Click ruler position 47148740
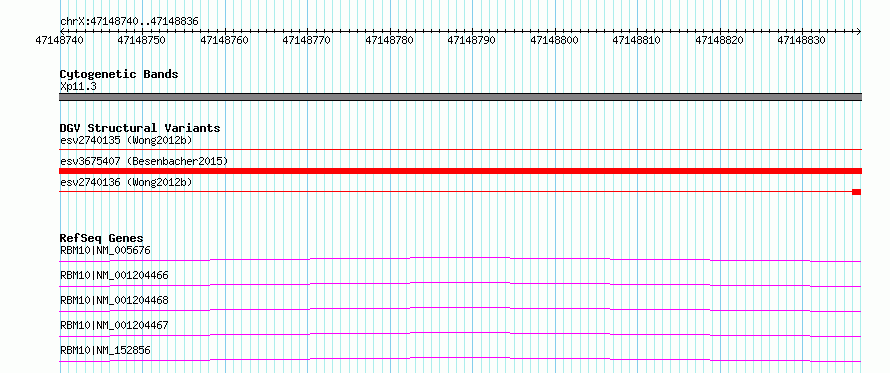Viewport: 890px width, 373px height. 59,40
